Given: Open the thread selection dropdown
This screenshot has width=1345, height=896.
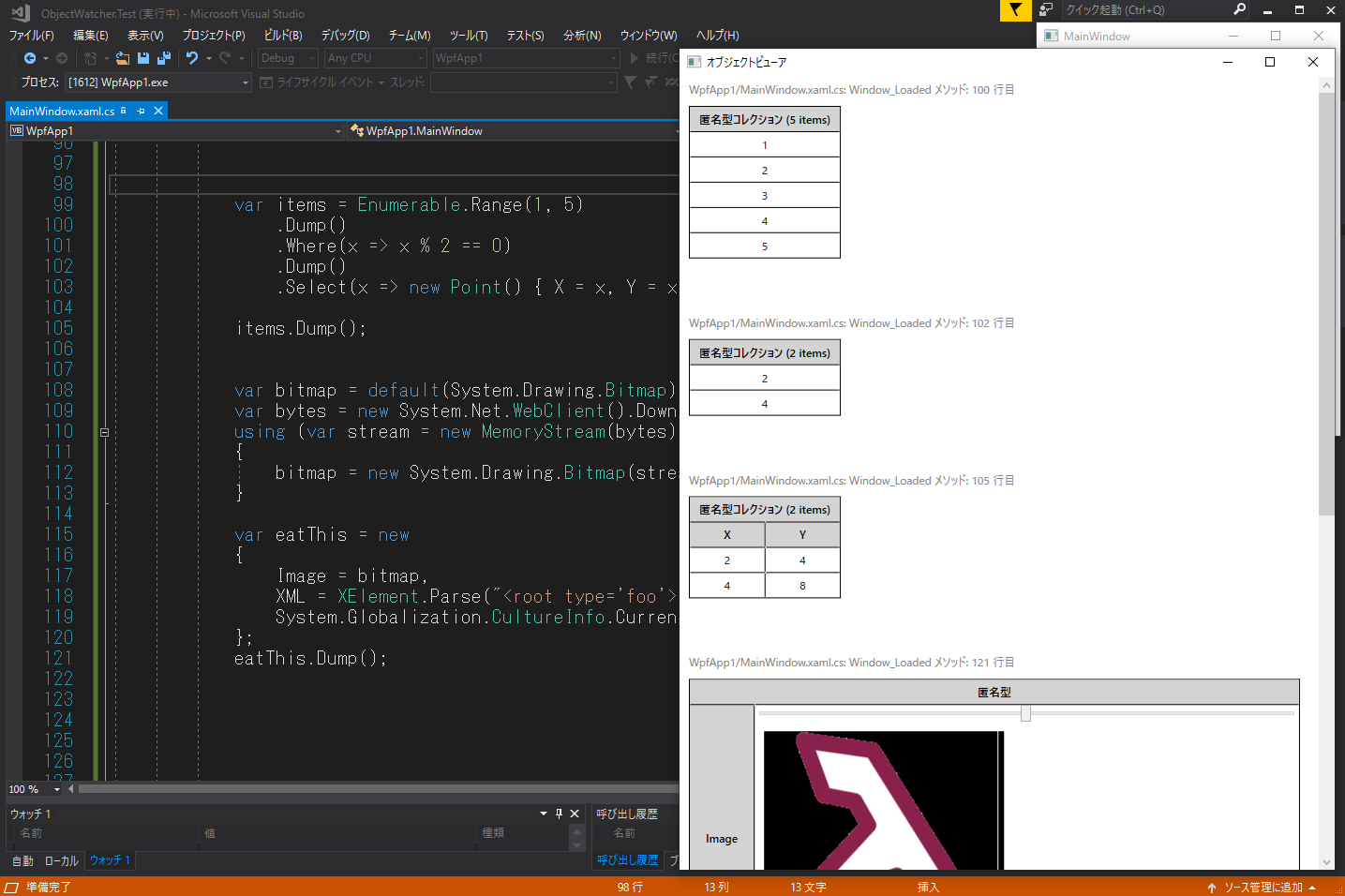Looking at the screenshot, I should [x=523, y=82].
